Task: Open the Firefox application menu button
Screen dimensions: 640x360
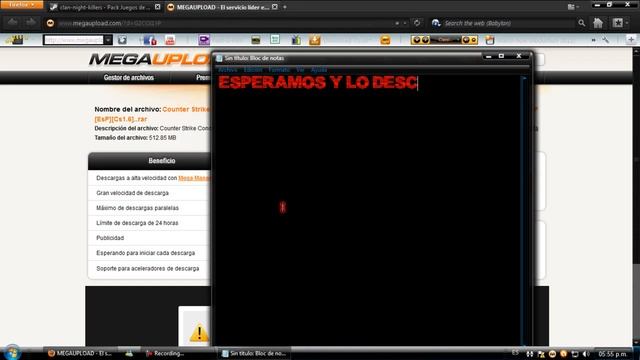Action: [x=21, y=4]
